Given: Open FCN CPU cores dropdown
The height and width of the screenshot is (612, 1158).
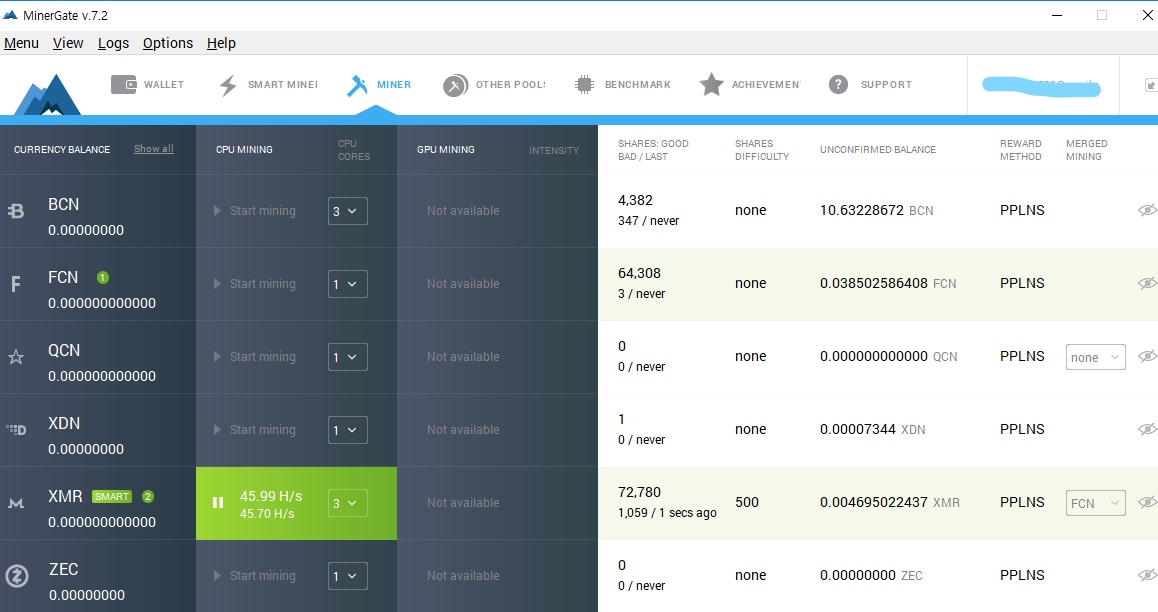Looking at the screenshot, I should click(x=348, y=284).
